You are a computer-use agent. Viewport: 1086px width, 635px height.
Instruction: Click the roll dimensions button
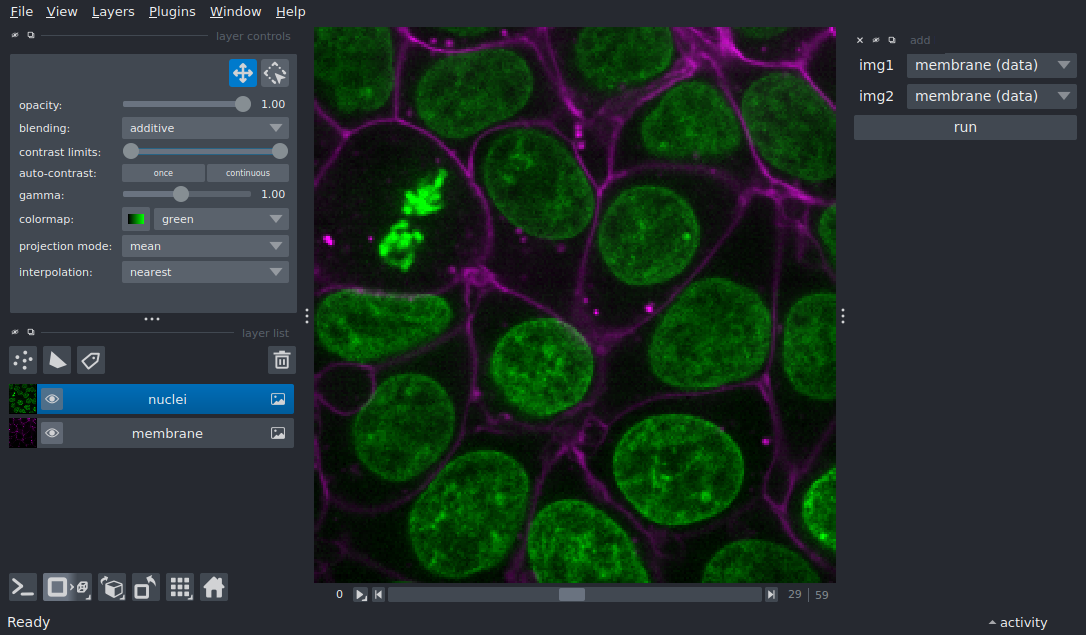click(114, 587)
